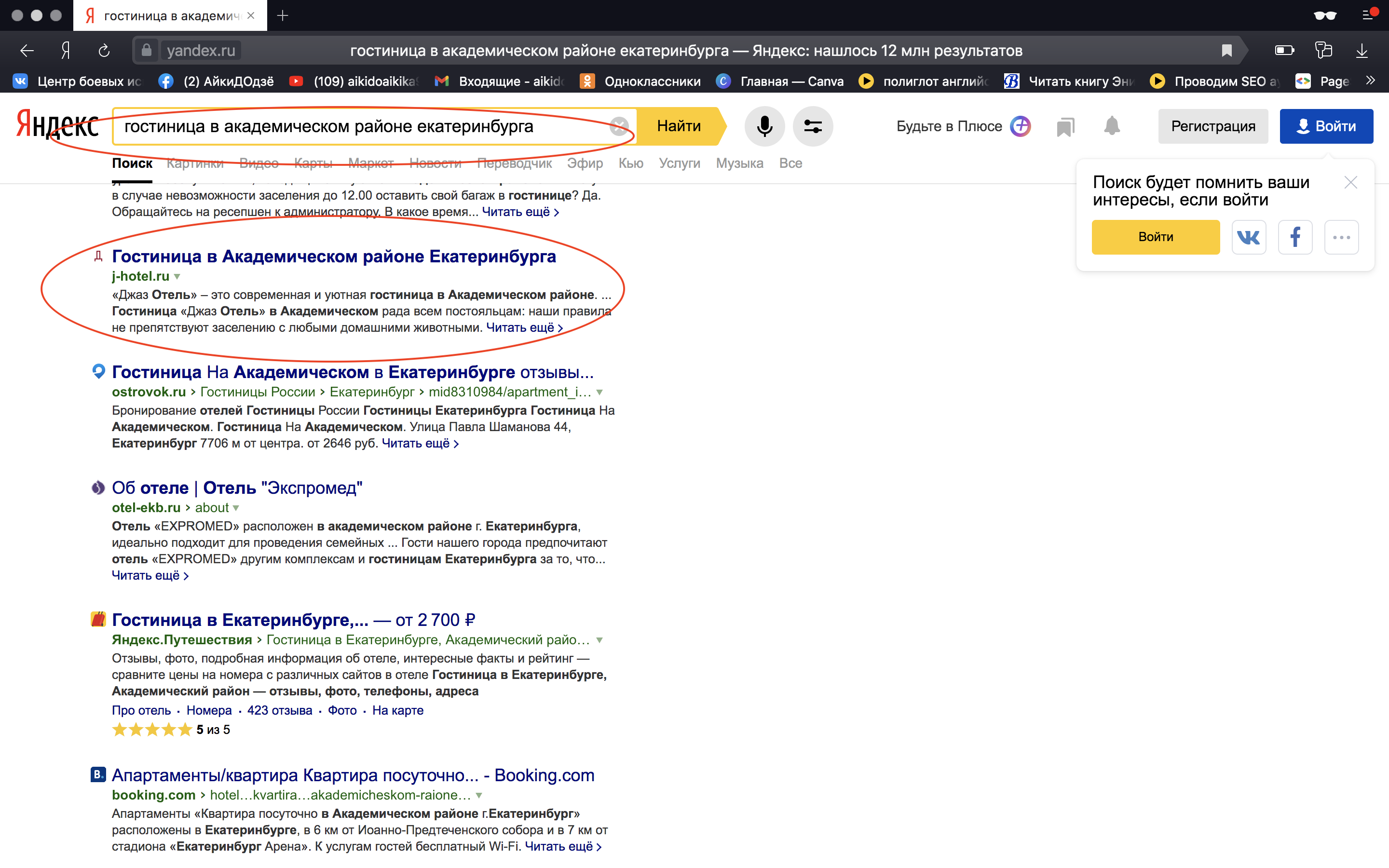
Task: Bookmark page using address bar flag
Action: pos(1226,51)
